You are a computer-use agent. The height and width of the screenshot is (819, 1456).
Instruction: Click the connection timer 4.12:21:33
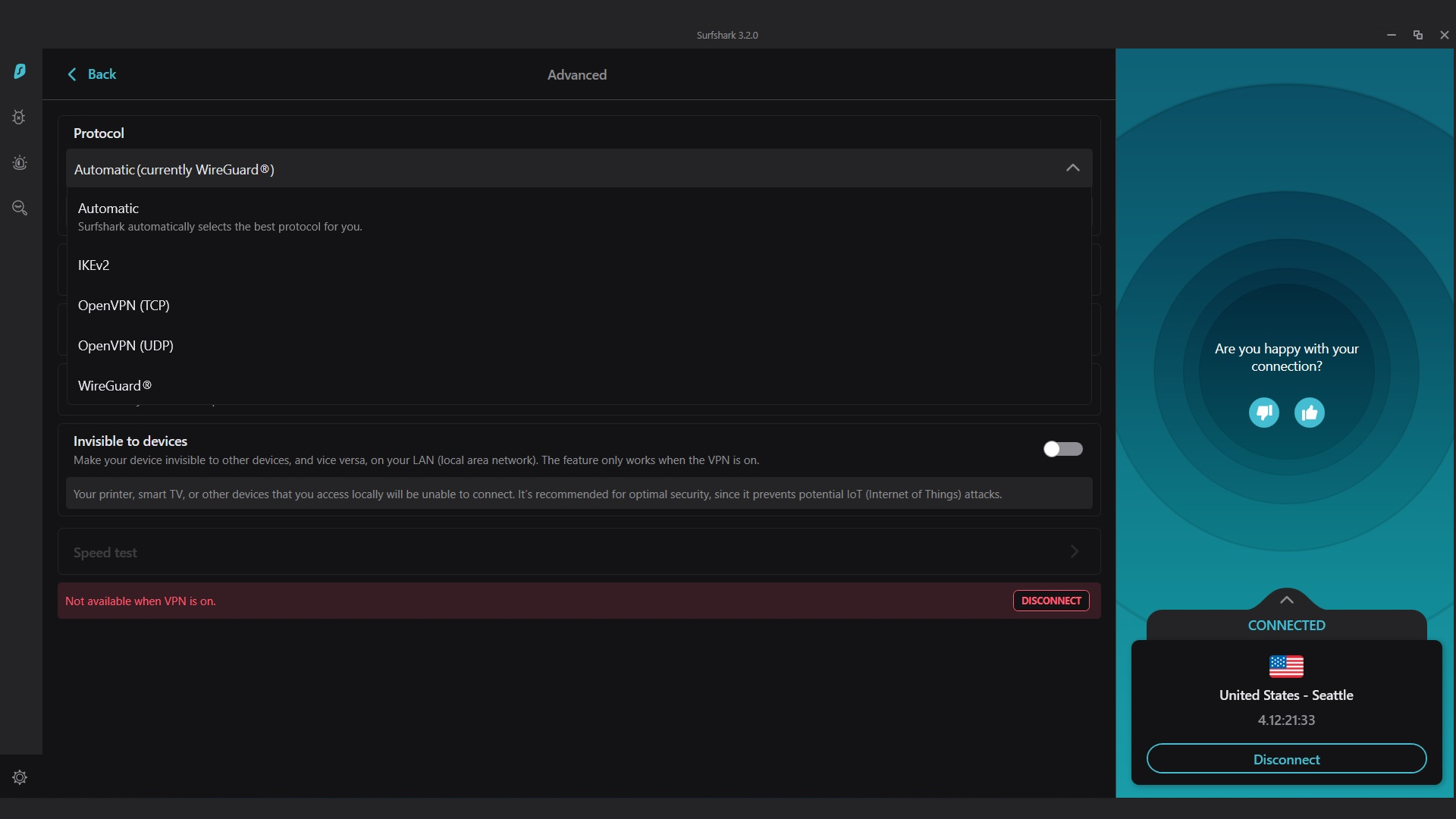point(1286,720)
